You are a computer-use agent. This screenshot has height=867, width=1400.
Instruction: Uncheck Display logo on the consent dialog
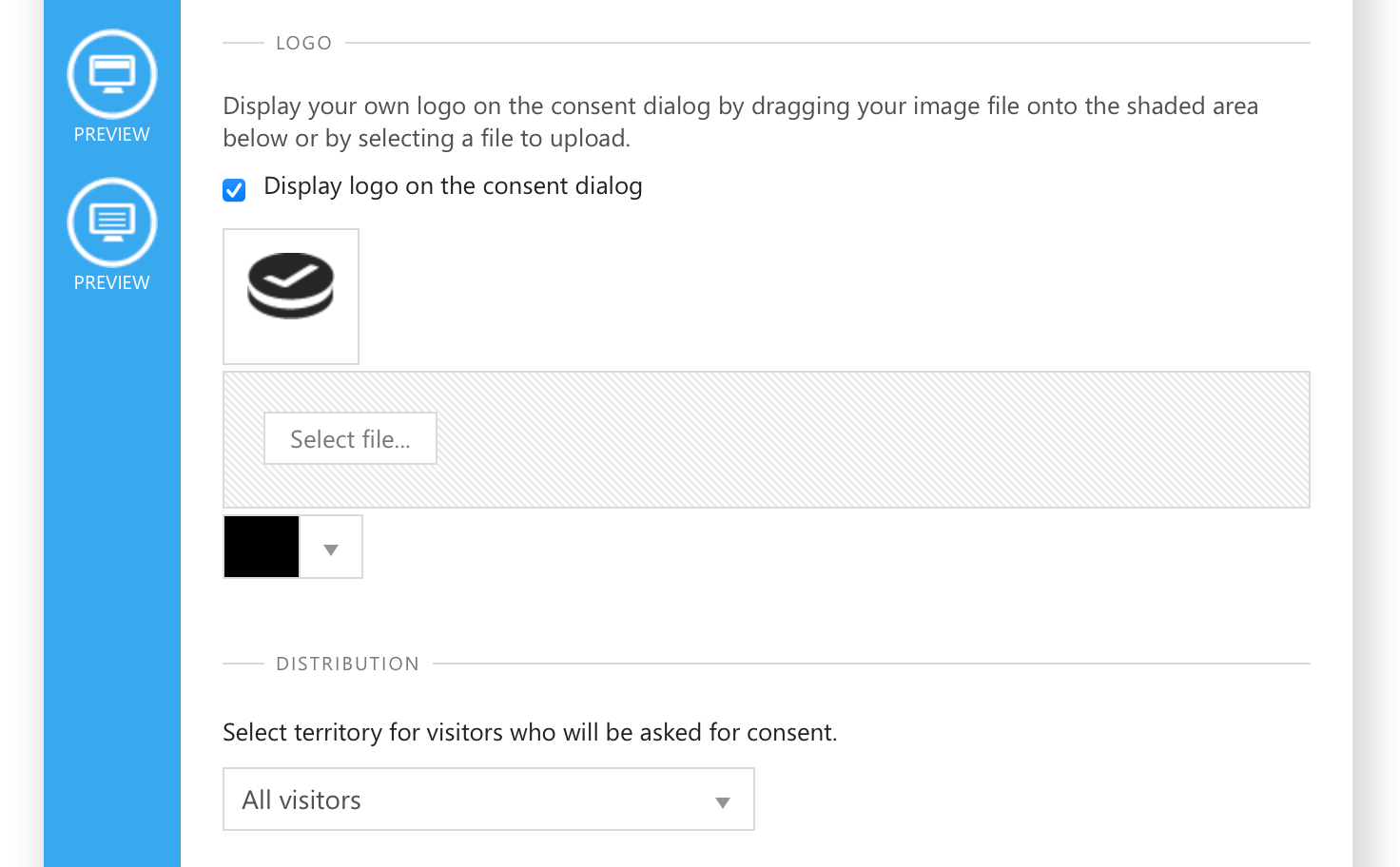(x=234, y=190)
